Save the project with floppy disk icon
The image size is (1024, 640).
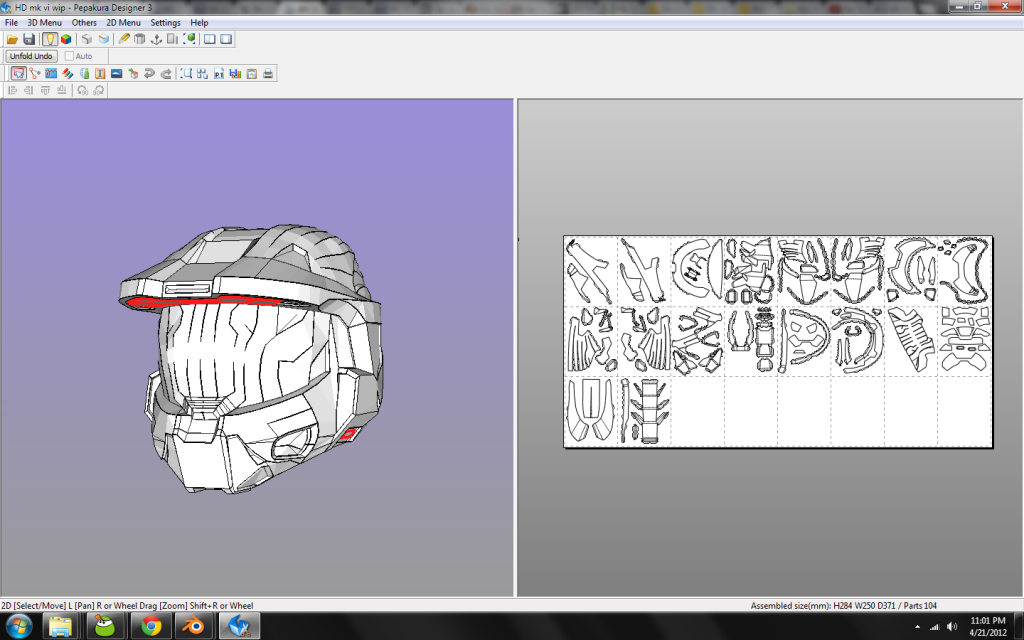29,39
